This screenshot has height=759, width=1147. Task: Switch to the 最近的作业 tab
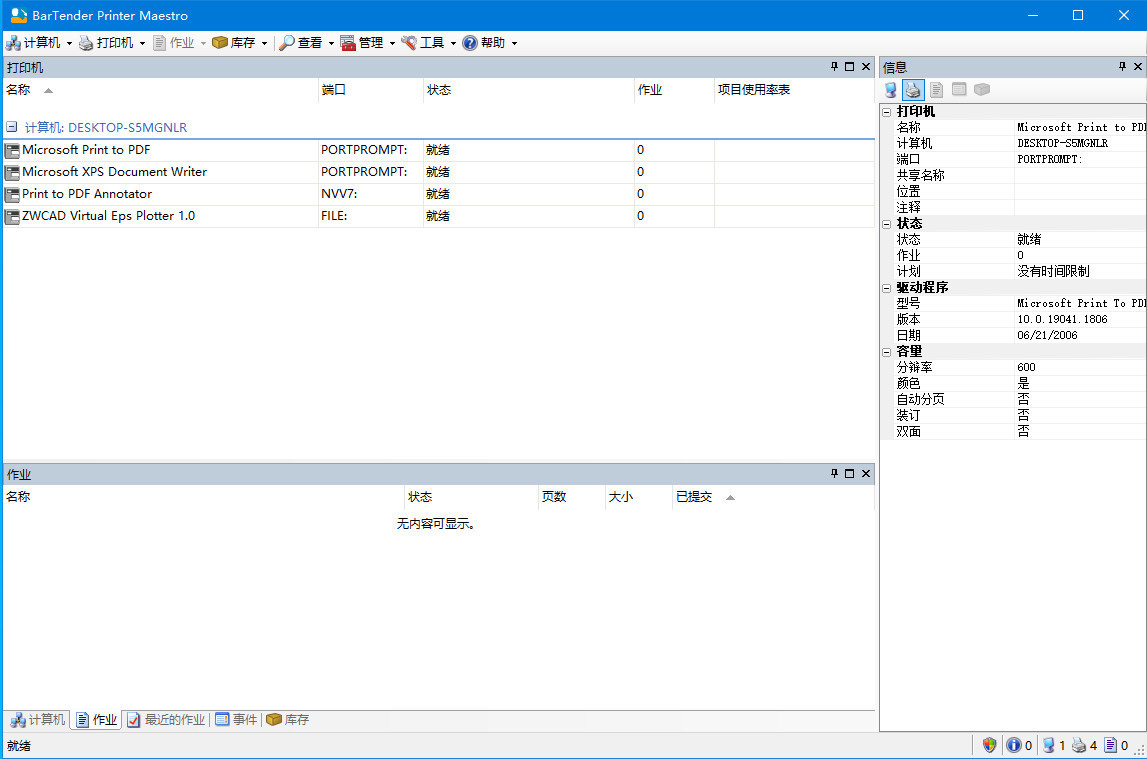(x=166, y=720)
